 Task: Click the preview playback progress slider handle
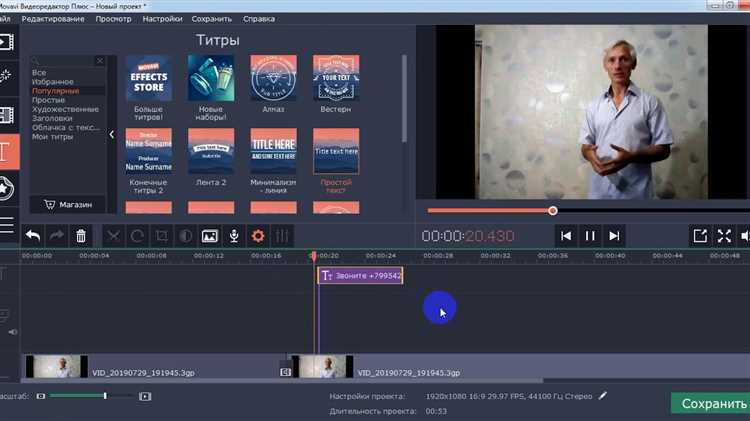point(553,210)
